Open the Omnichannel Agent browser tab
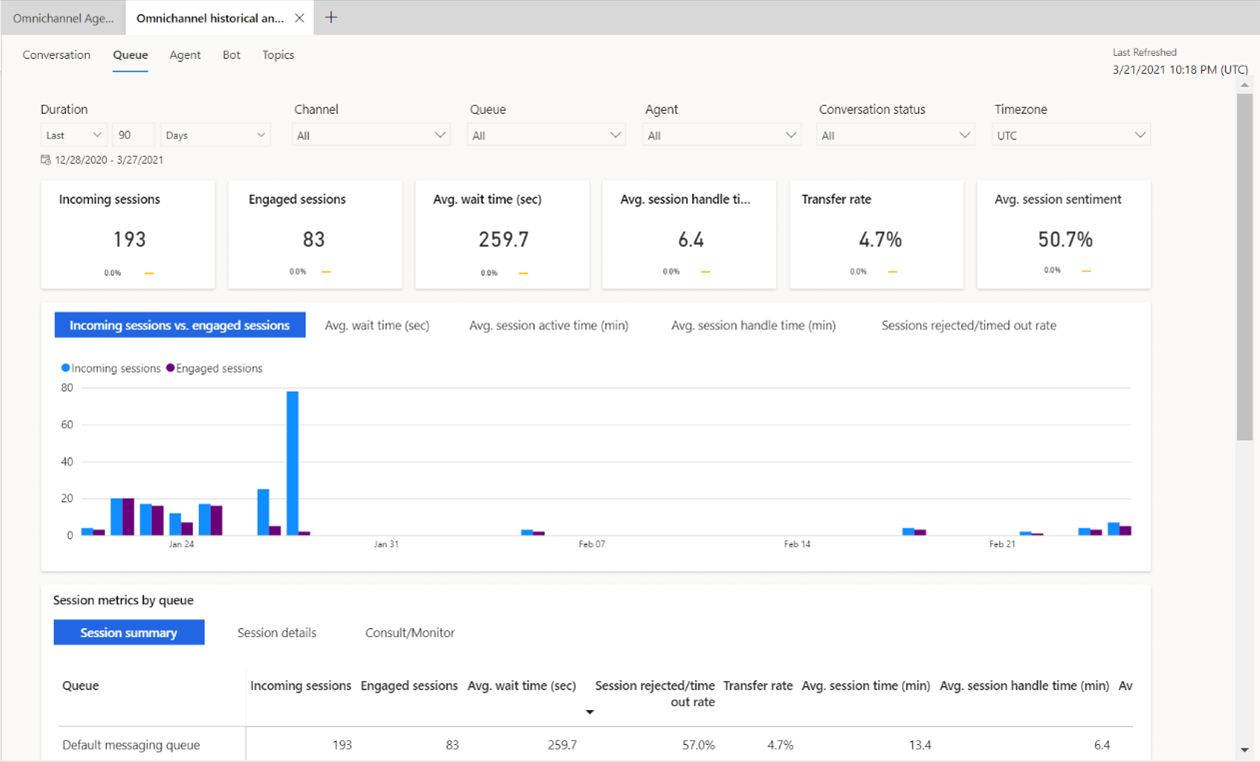Image resolution: width=1260 pixels, height=762 pixels. tap(63, 18)
